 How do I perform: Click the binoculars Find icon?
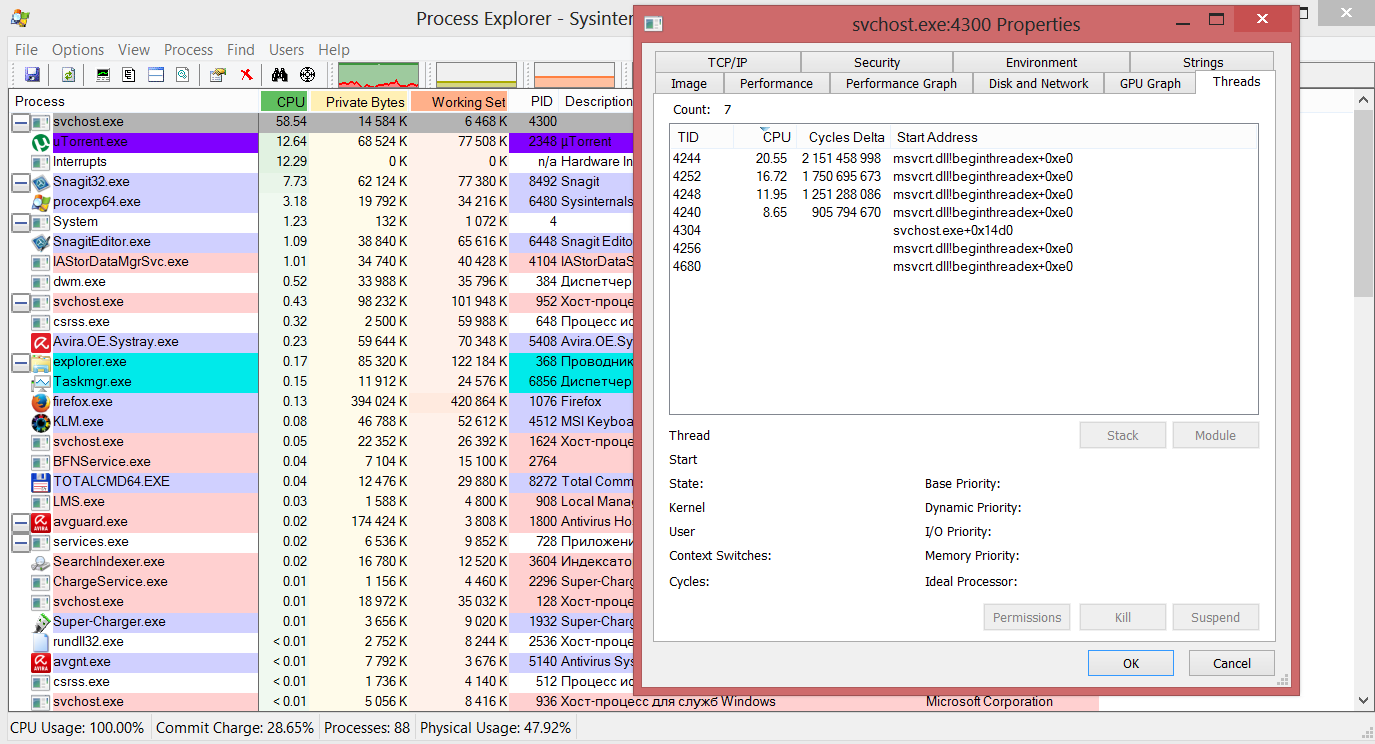(x=280, y=75)
